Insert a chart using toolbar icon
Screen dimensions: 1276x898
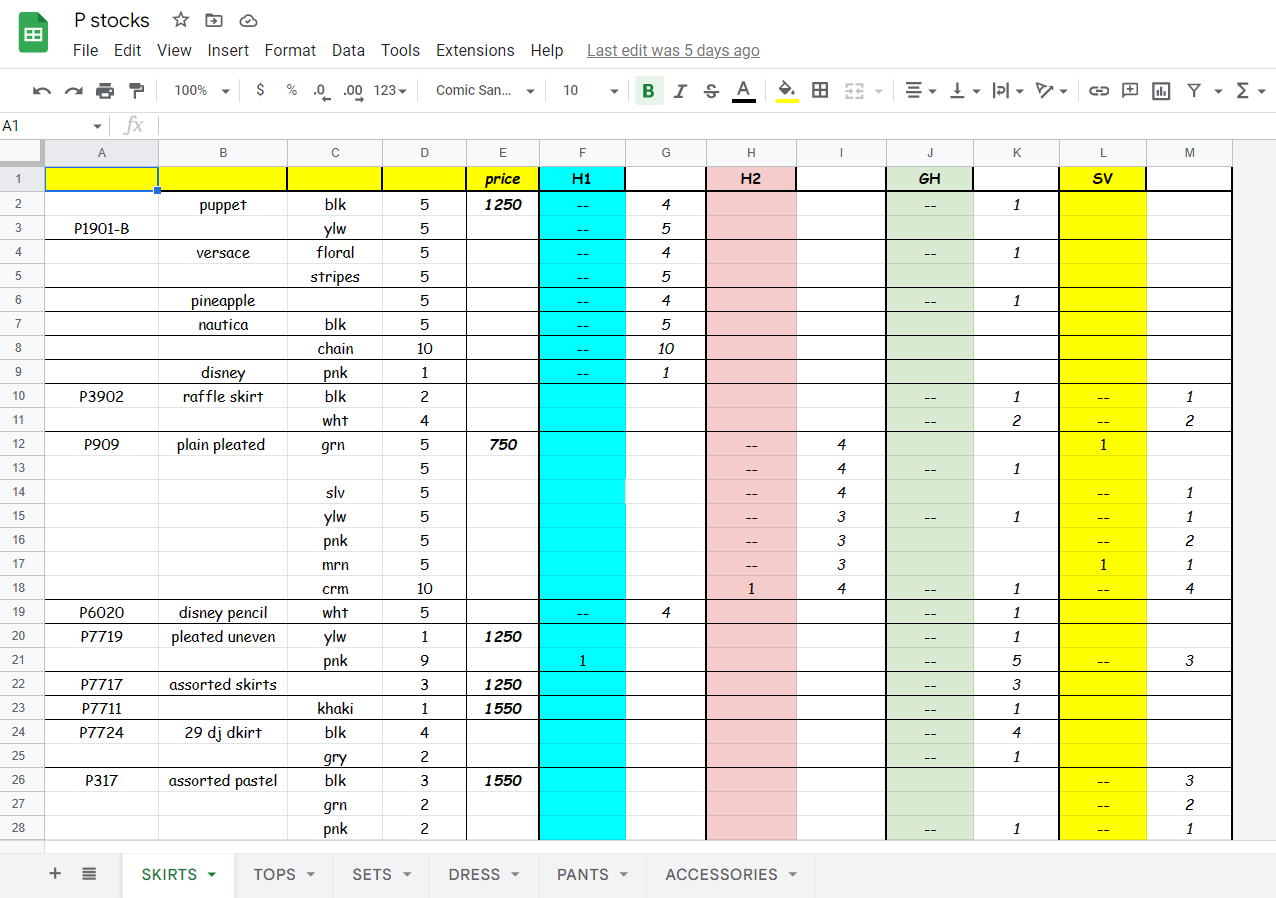1161,91
